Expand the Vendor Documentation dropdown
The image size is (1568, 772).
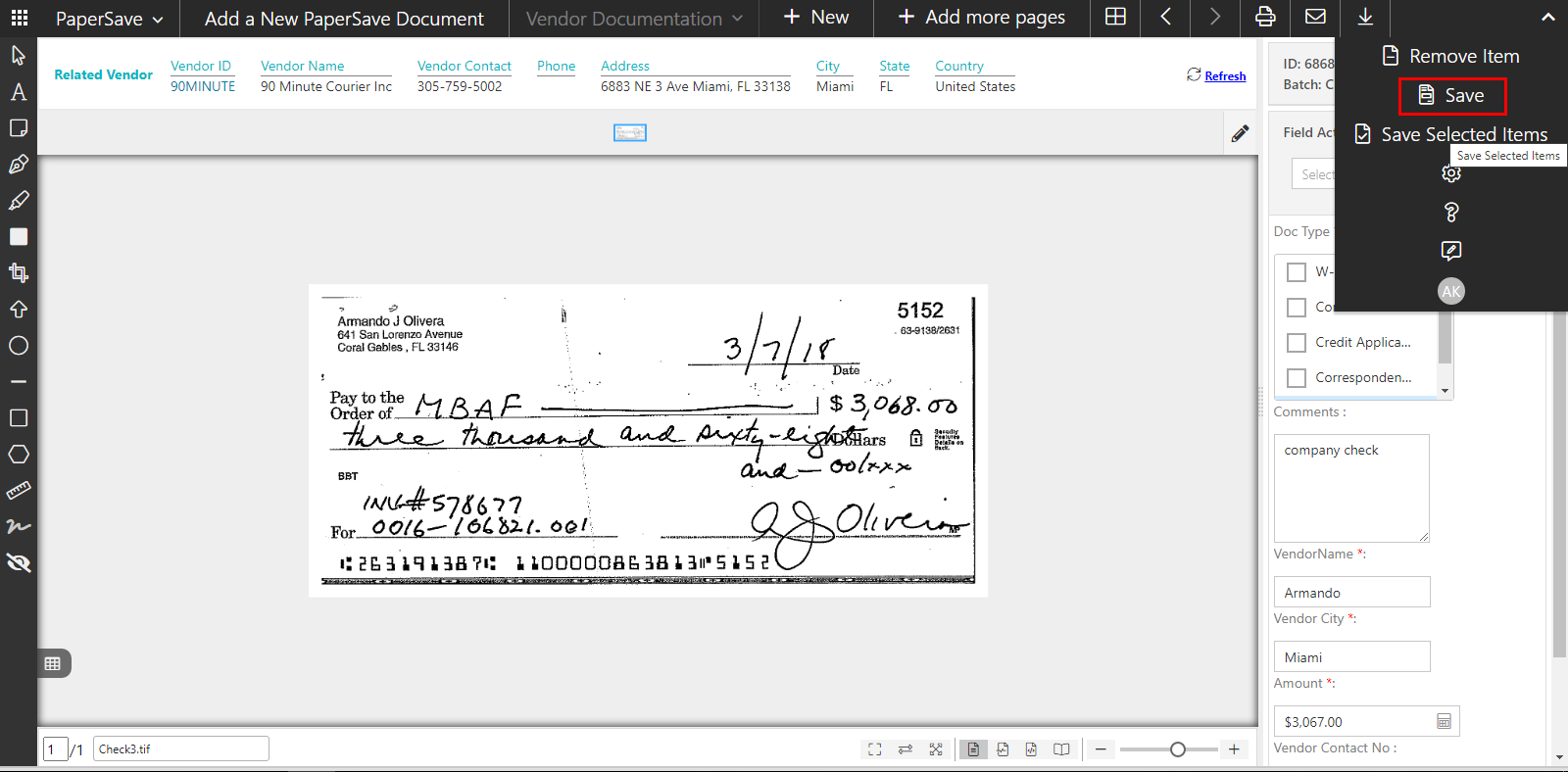tap(634, 19)
